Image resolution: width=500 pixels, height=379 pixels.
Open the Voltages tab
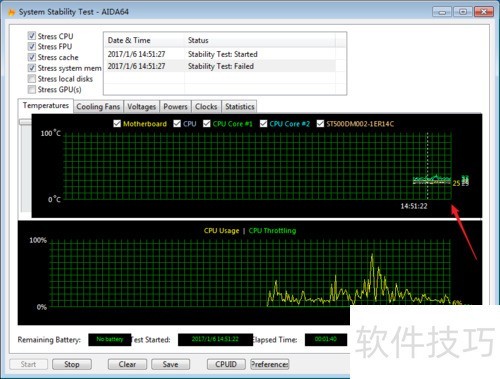click(x=142, y=107)
